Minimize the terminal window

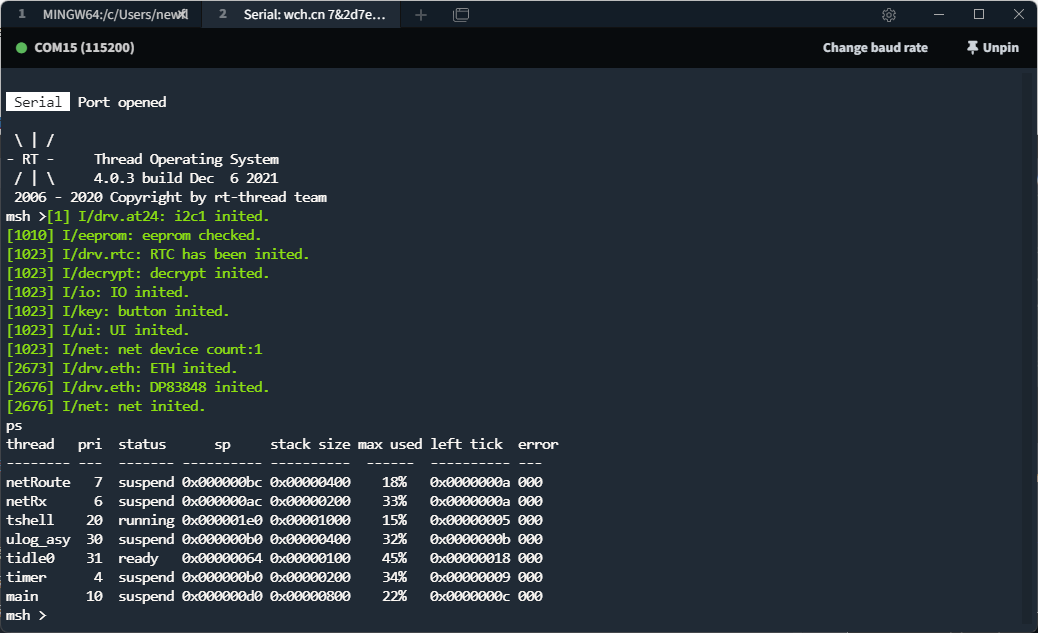[939, 15]
